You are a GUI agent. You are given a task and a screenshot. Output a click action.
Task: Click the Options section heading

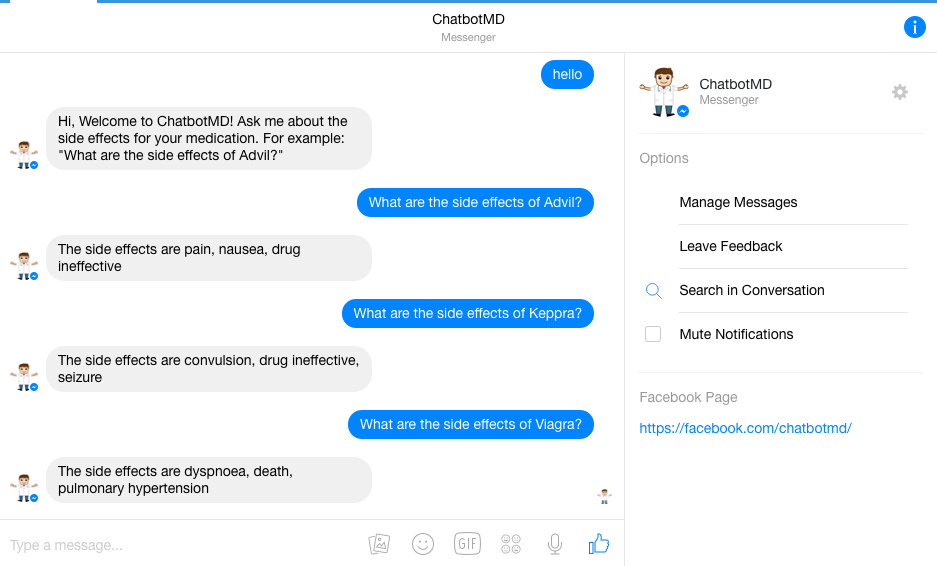pyautogui.click(x=664, y=158)
